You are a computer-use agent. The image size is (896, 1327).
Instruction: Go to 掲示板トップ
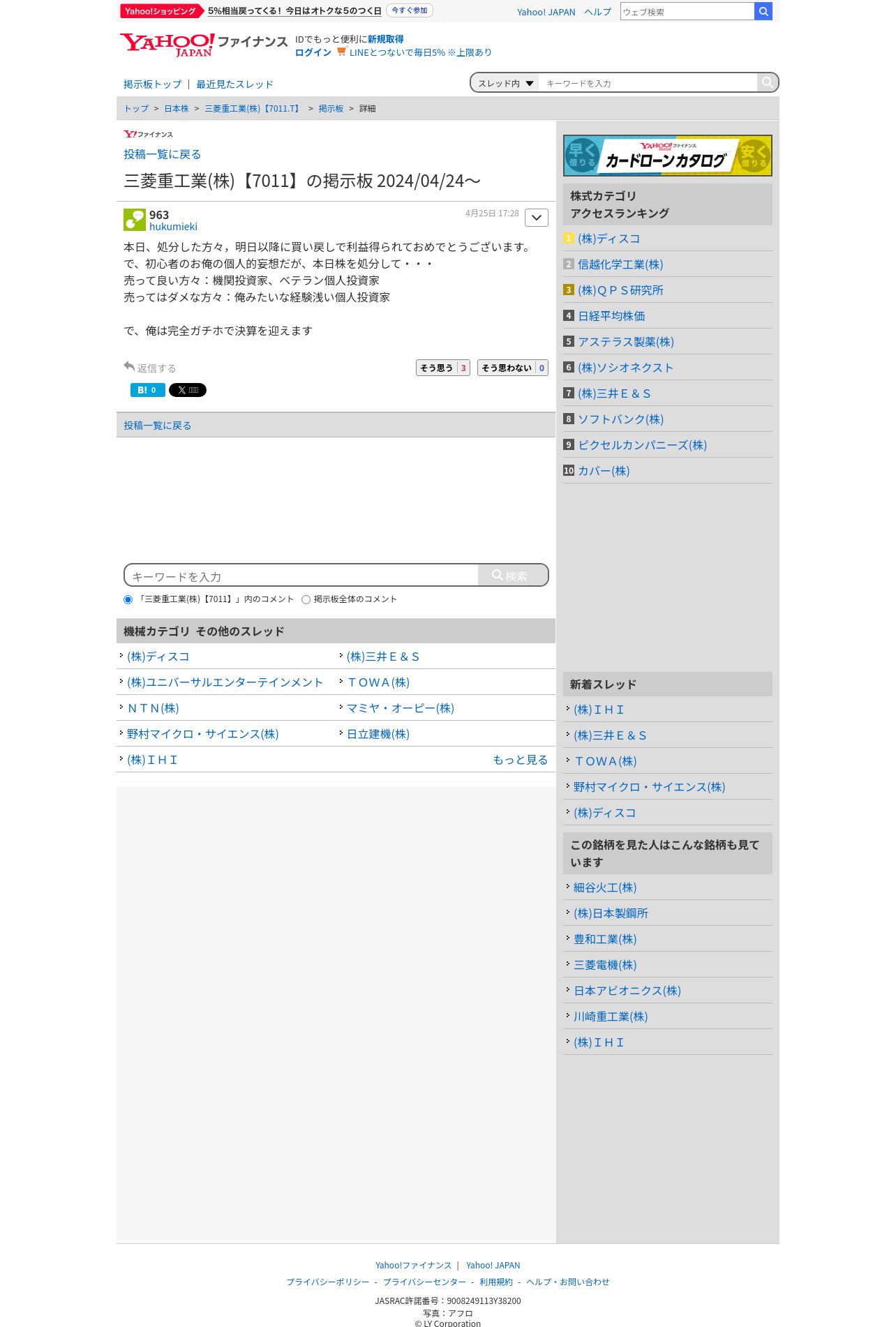pyautogui.click(x=152, y=84)
